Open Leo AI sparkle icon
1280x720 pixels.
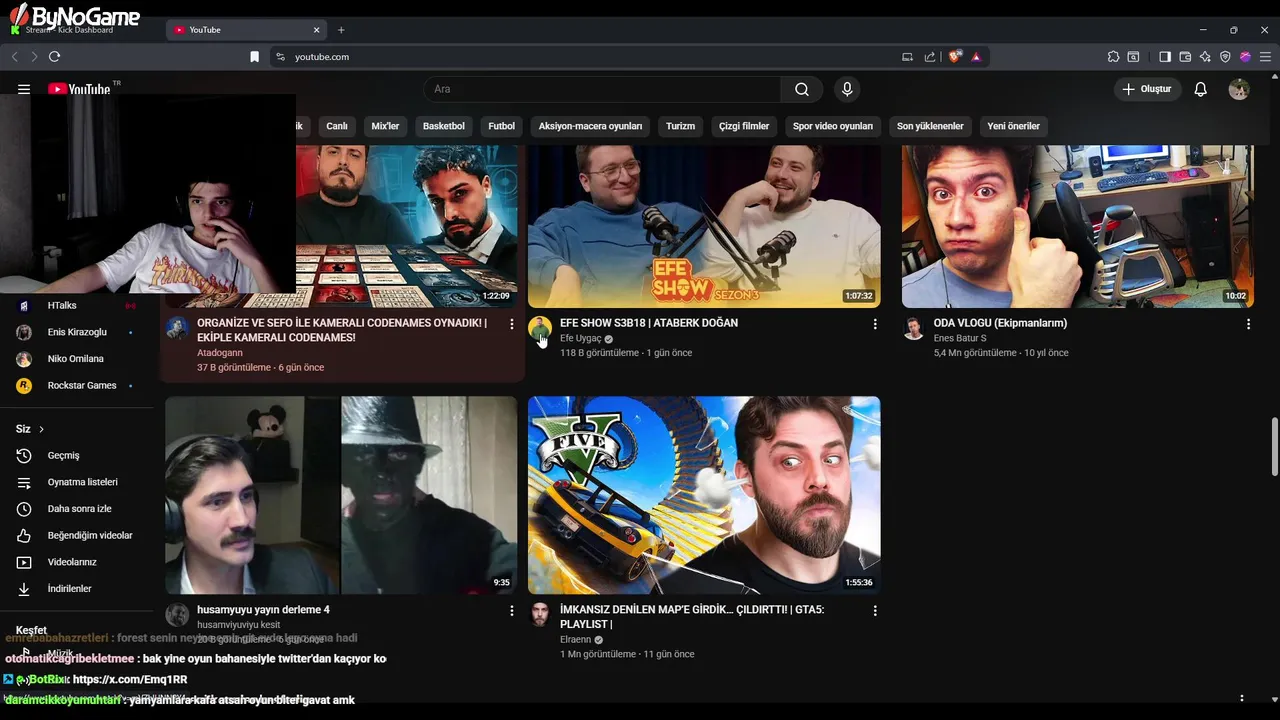1205,57
